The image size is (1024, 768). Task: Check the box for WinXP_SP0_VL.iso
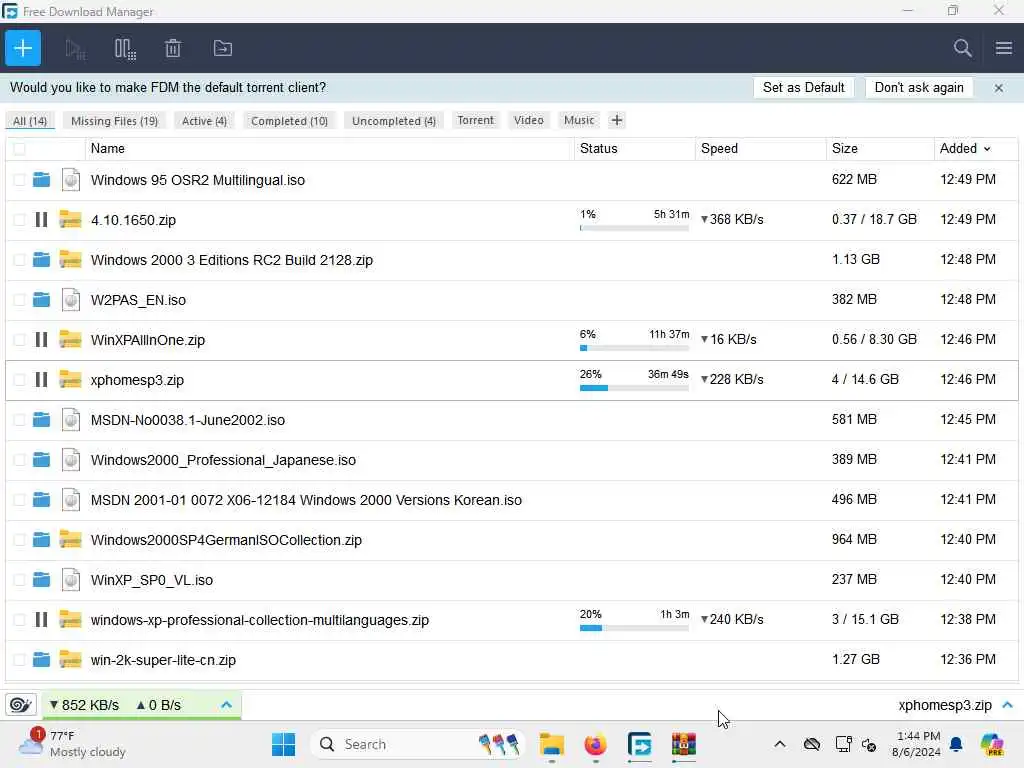coord(20,579)
